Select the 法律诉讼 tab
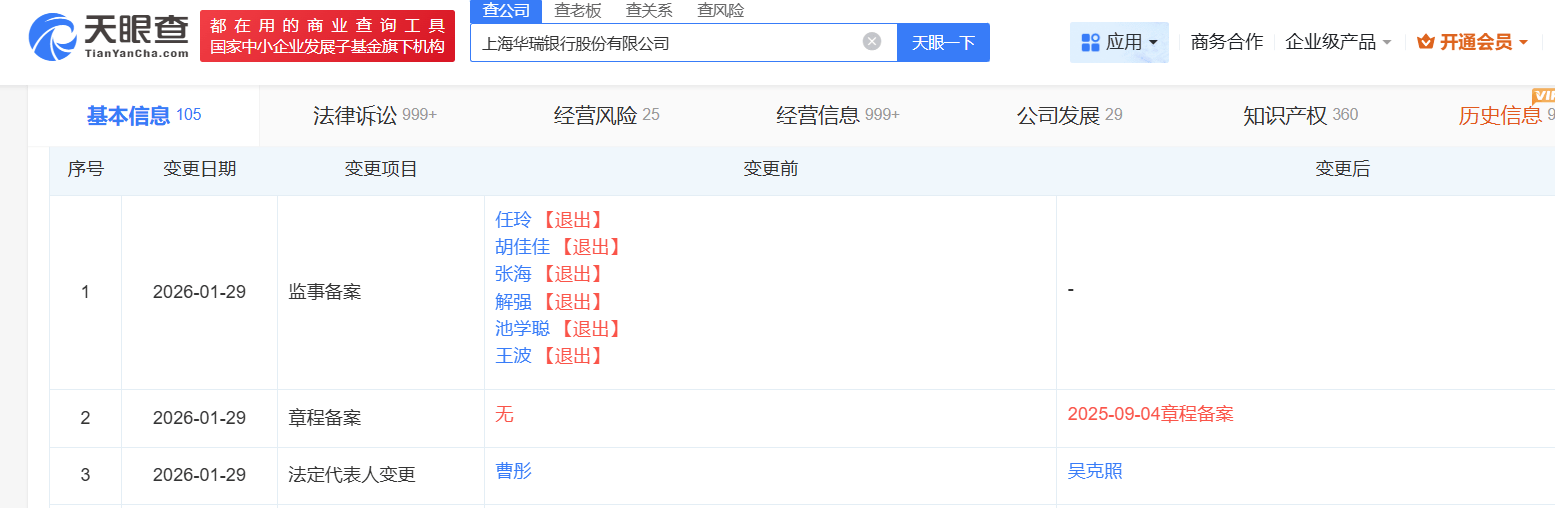The width and height of the screenshot is (1555, 508). [x=375, y=116]
